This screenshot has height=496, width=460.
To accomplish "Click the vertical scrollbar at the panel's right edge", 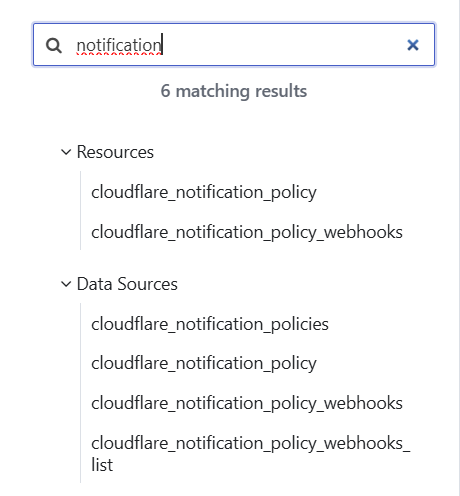I will click(x=459, y=248).
